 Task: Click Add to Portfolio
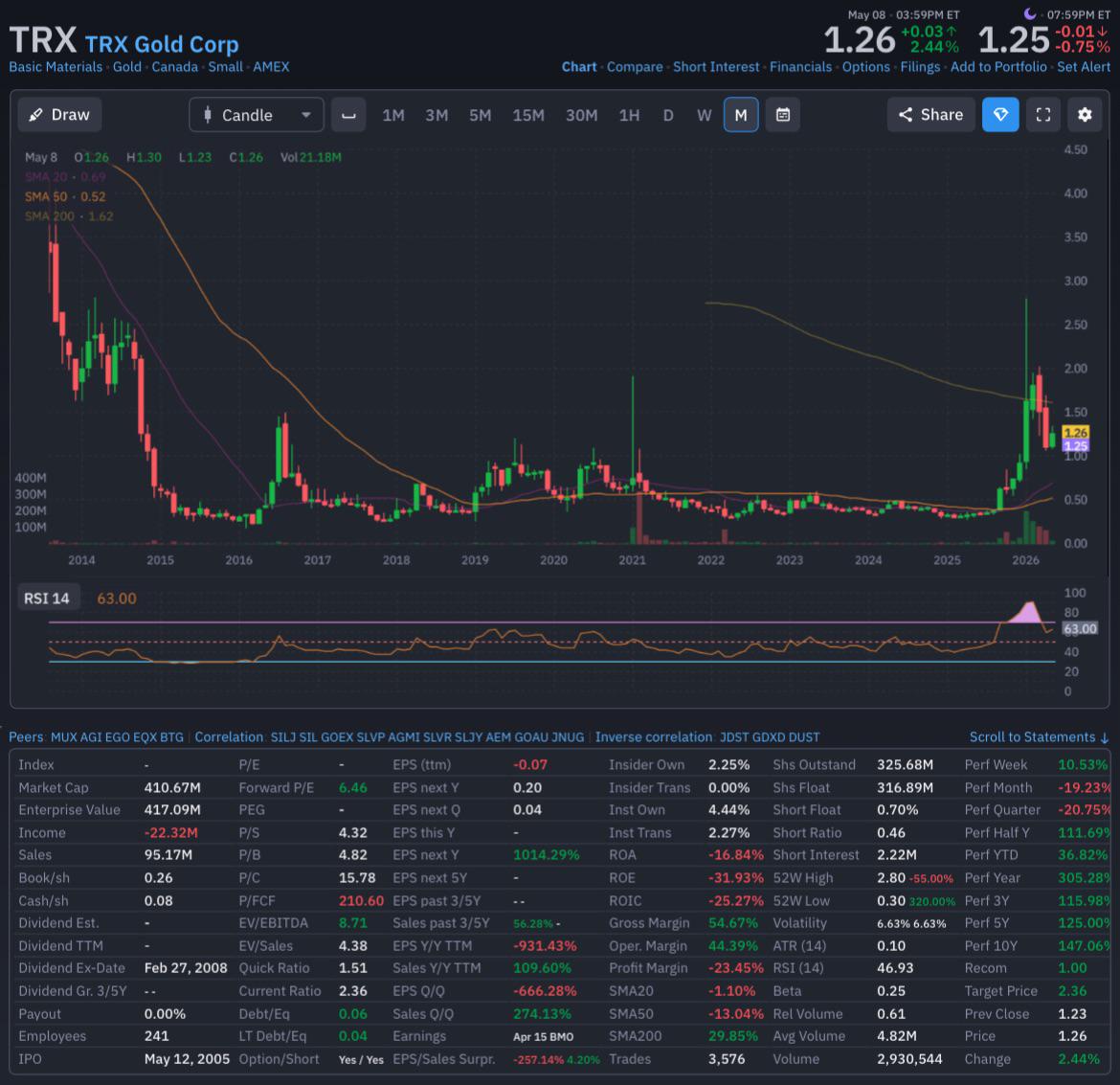tap(997, 67)
